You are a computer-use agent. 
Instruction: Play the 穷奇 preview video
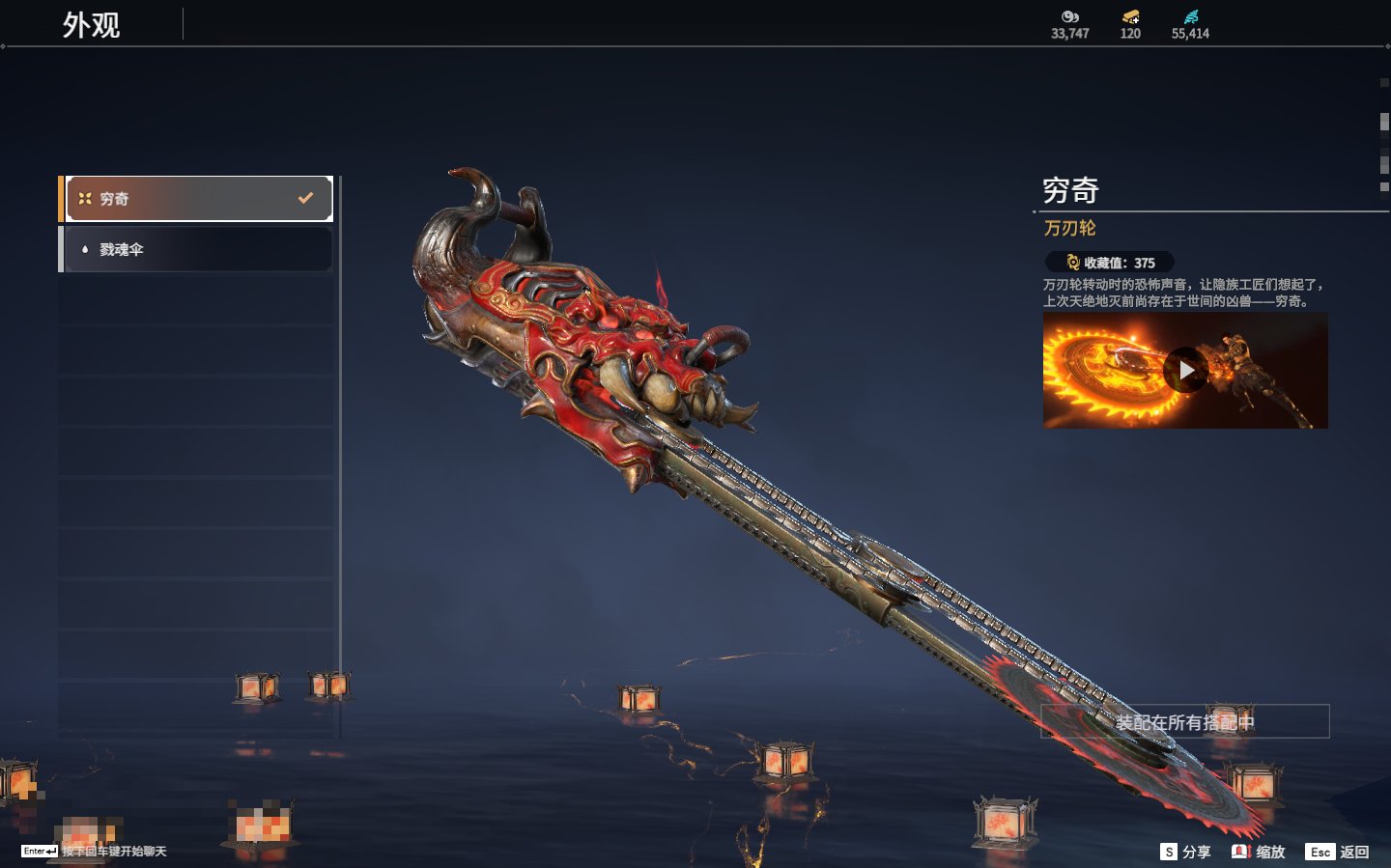click(x=1185, y=371)
